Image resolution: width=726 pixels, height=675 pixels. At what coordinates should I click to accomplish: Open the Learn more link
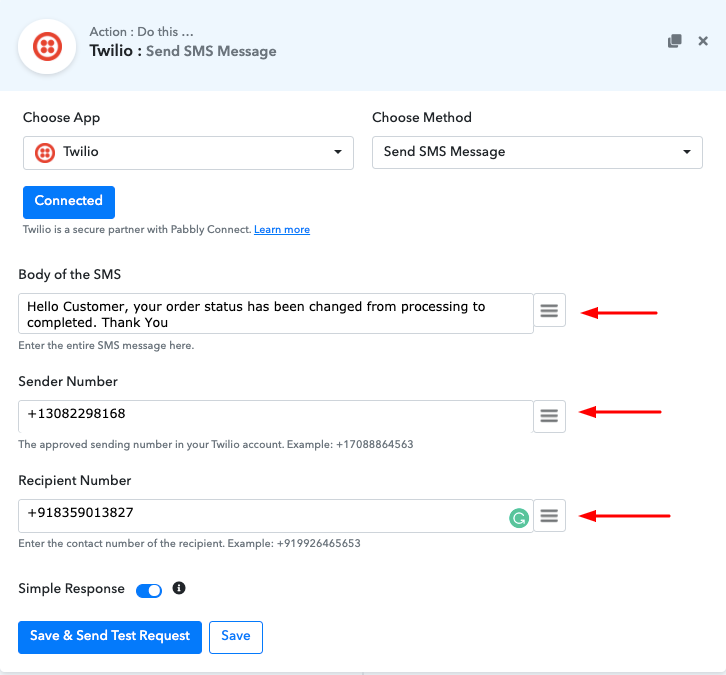[282, 230]
